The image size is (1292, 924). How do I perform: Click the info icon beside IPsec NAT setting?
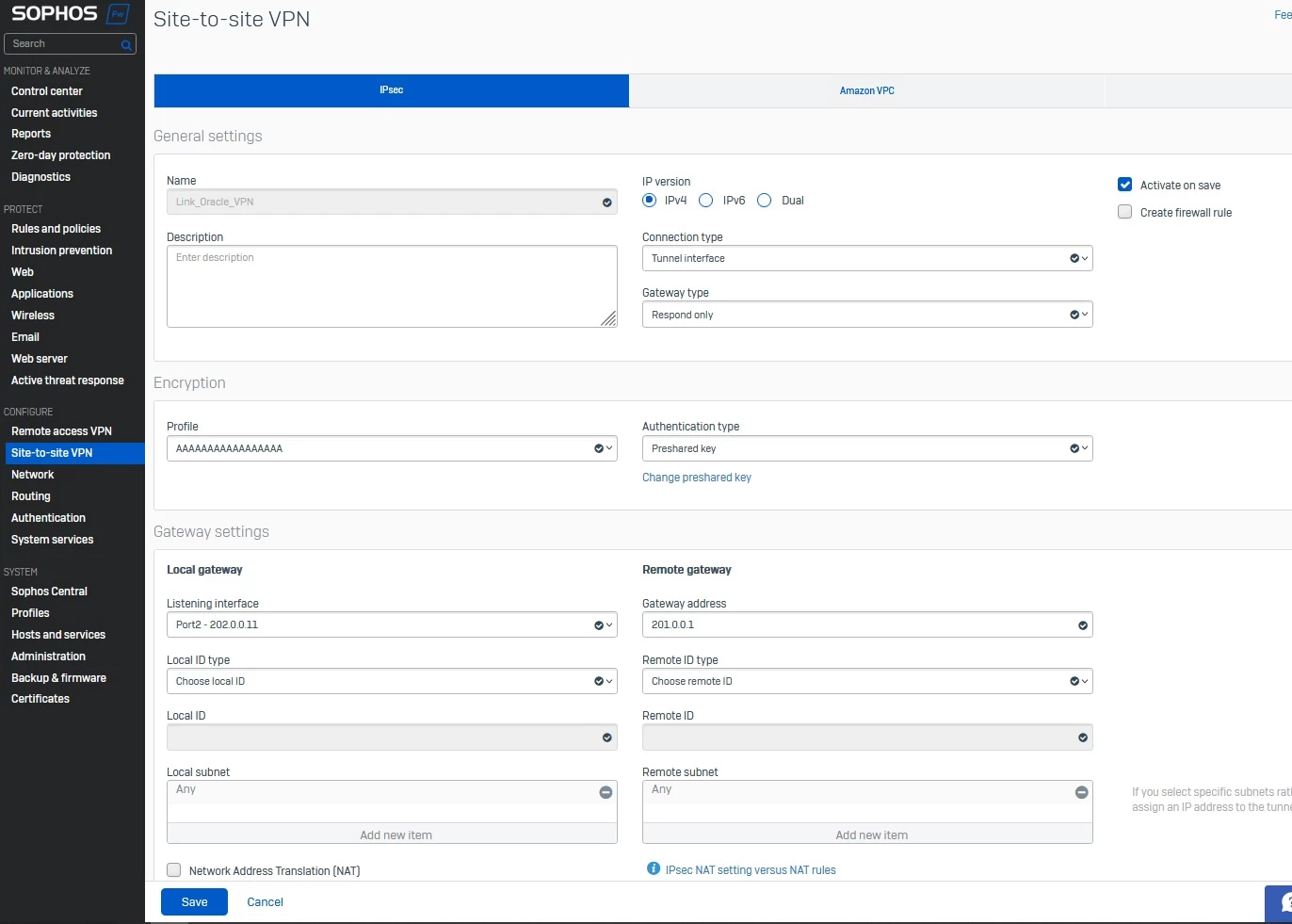pos(654,868)
